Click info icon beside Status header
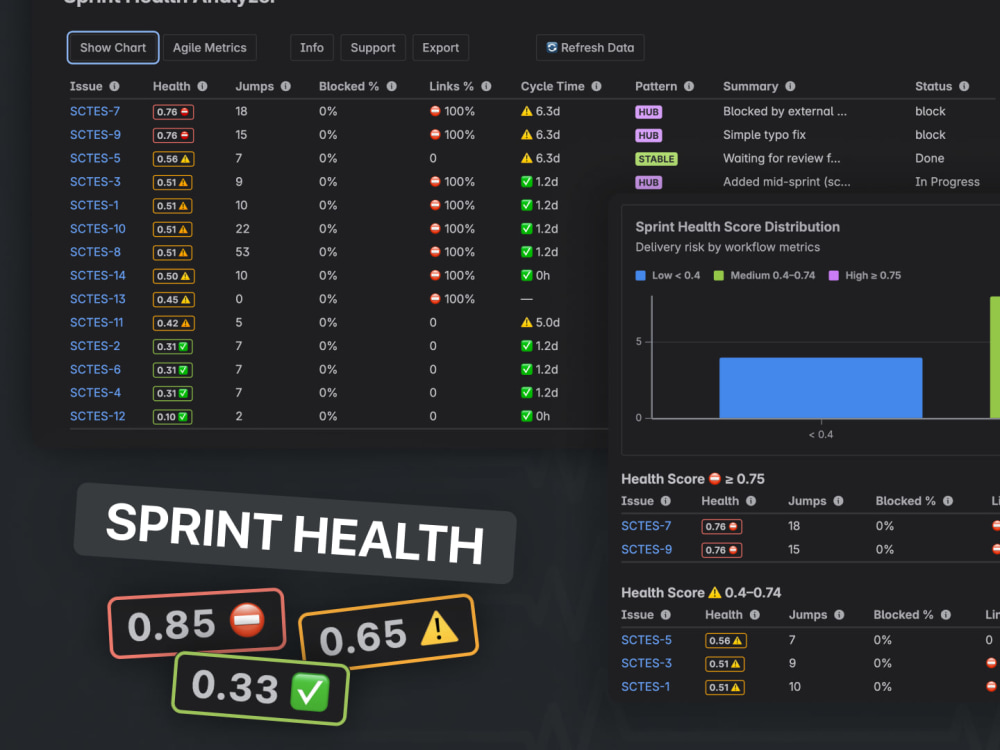Screen dimensions: 1000x750 [964, 86]
